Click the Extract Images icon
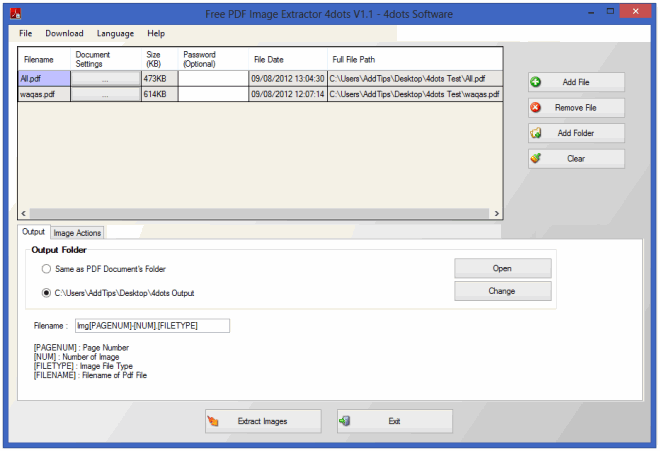 [213, 421]
